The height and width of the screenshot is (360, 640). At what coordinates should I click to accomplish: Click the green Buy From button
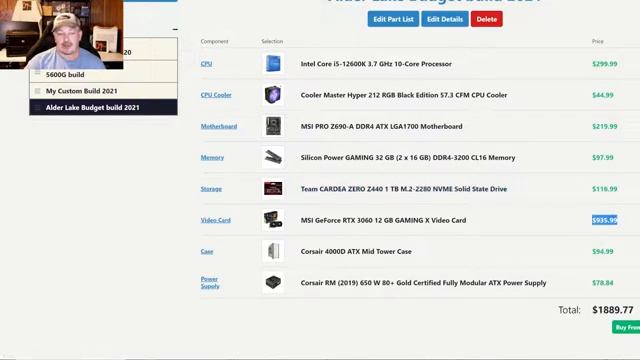point(626,327)
